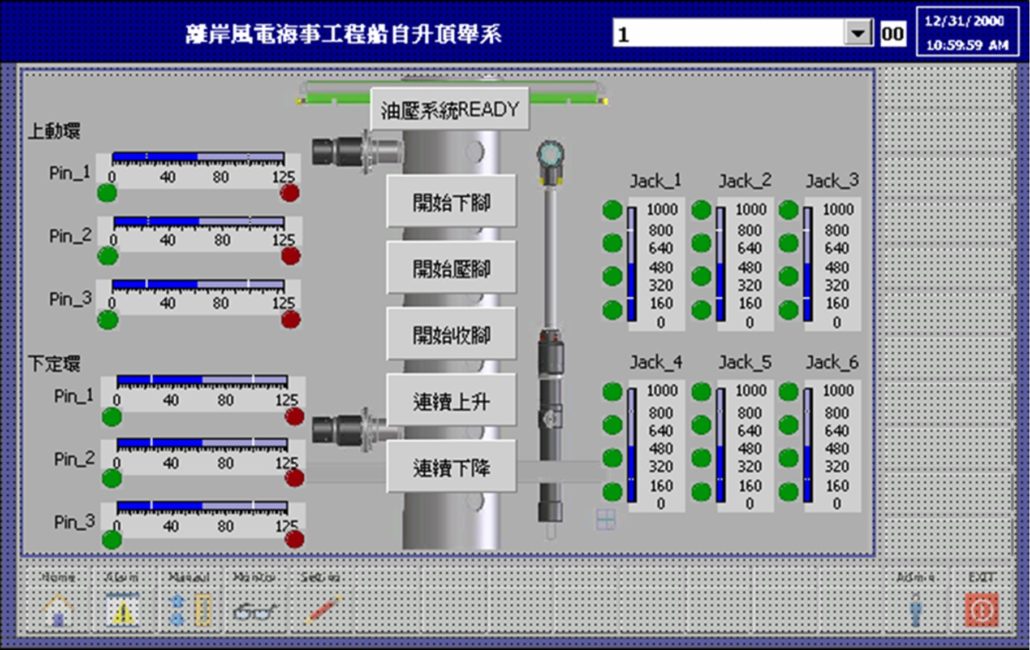Open the dropdown arrow in the header
1030x650 pixels.
click(x=858, y=33)
